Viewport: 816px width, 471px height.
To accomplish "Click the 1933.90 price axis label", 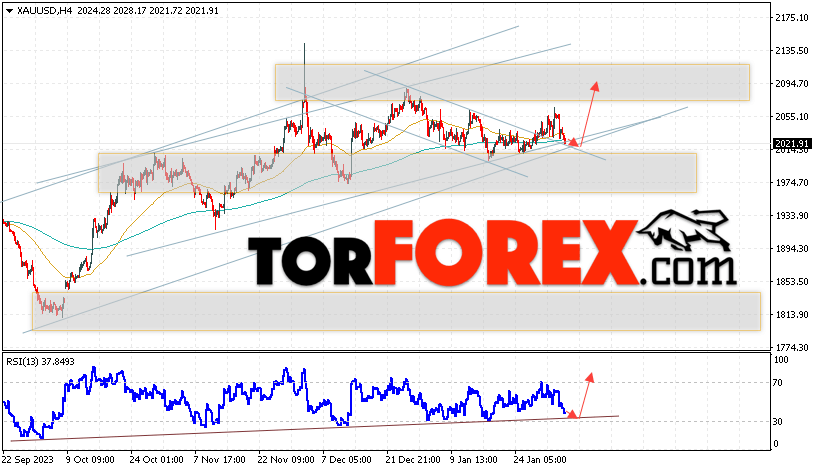I will [x=792, y=215].
